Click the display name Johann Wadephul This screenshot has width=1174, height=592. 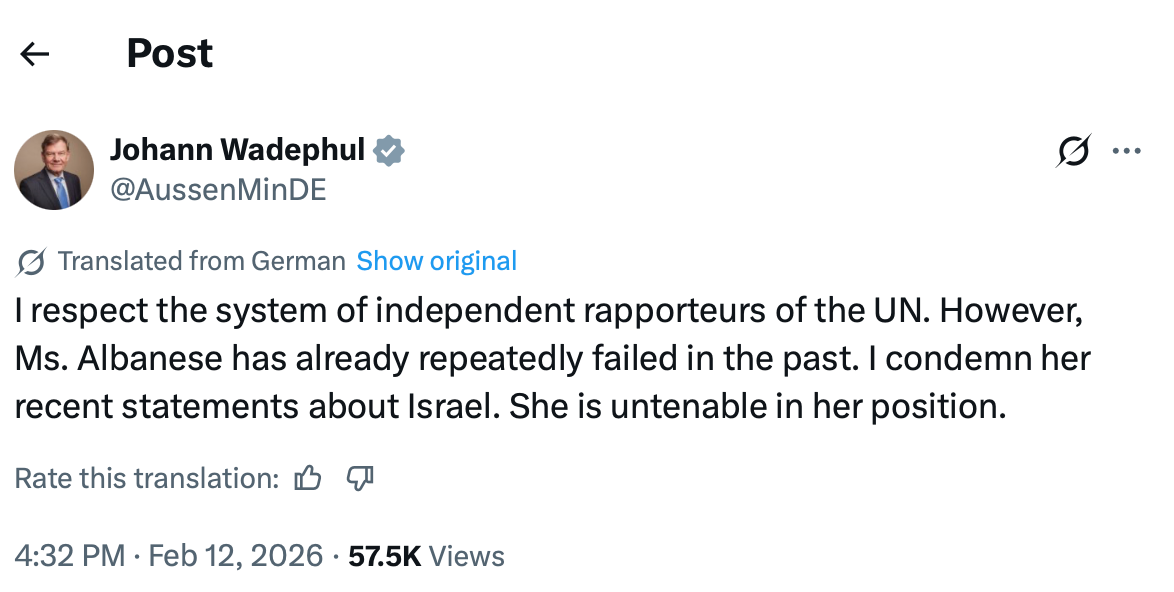tap(237, 150)
